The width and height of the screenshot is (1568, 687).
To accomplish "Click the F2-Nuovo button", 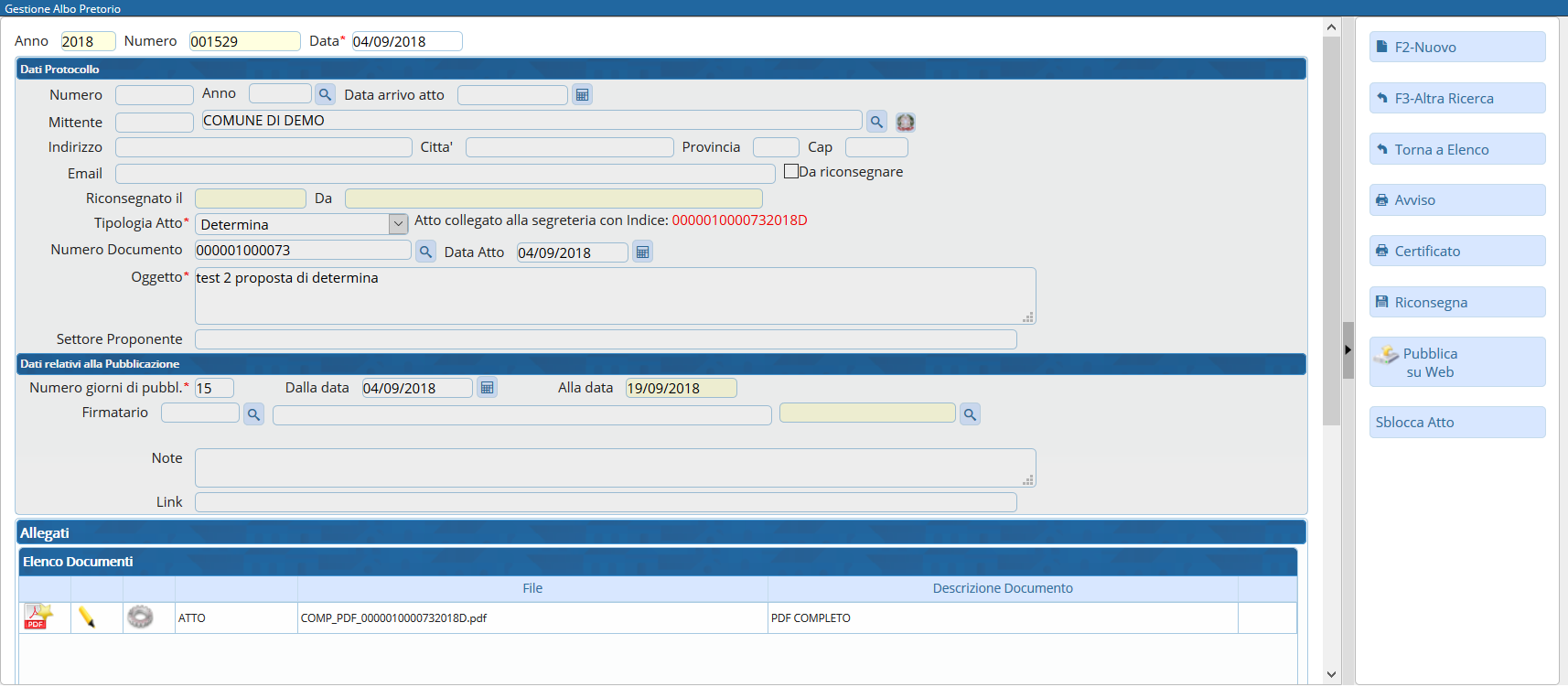I will pos(1456,48).
